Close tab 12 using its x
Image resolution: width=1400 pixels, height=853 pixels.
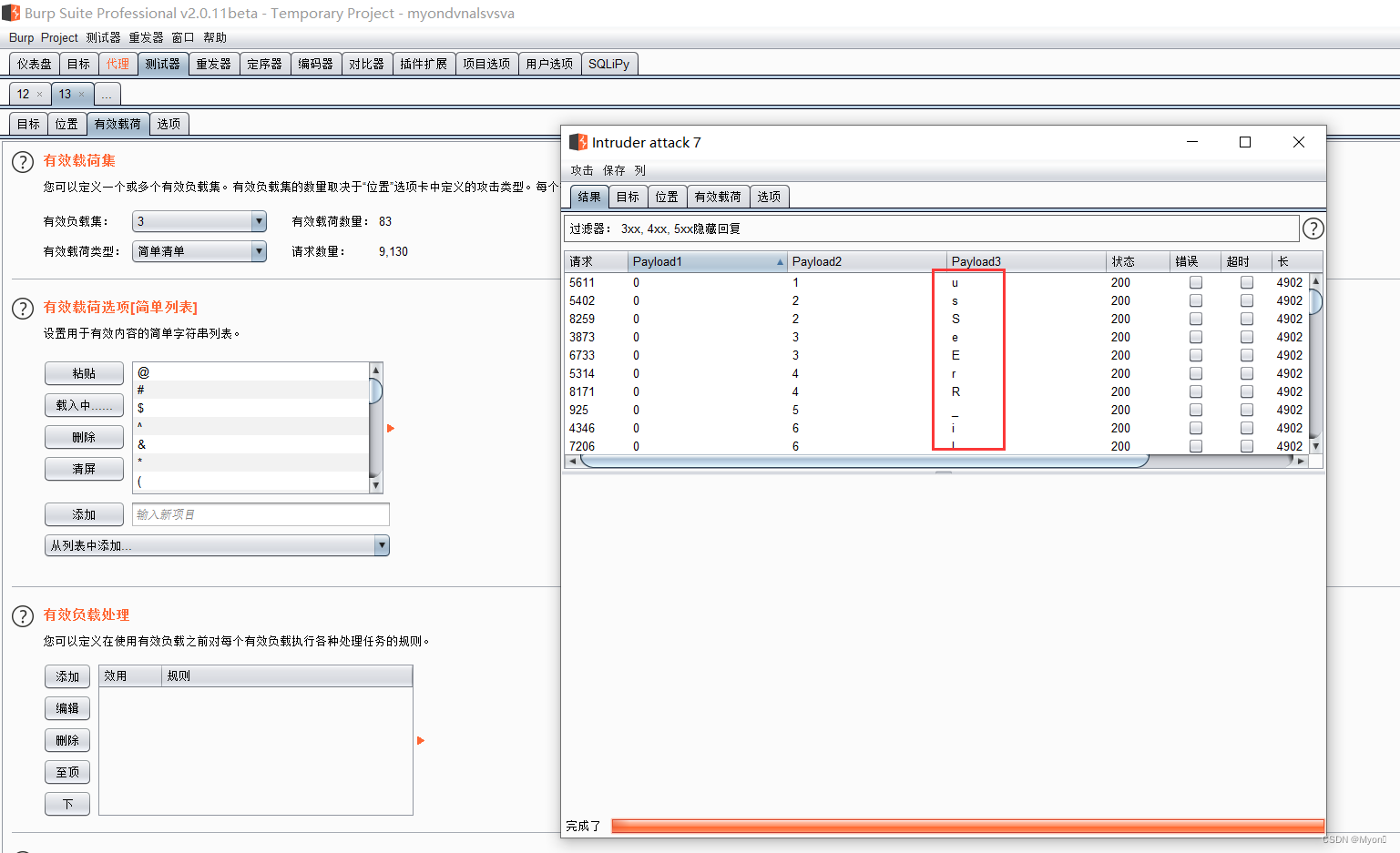tap(39, 94)
